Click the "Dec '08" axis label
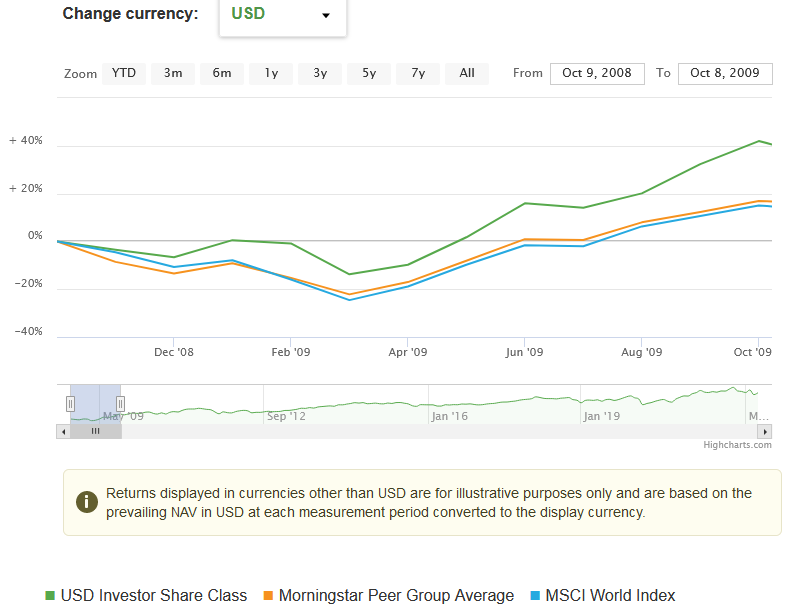Screen dimensions: 797x607 [x=174, y=352]
